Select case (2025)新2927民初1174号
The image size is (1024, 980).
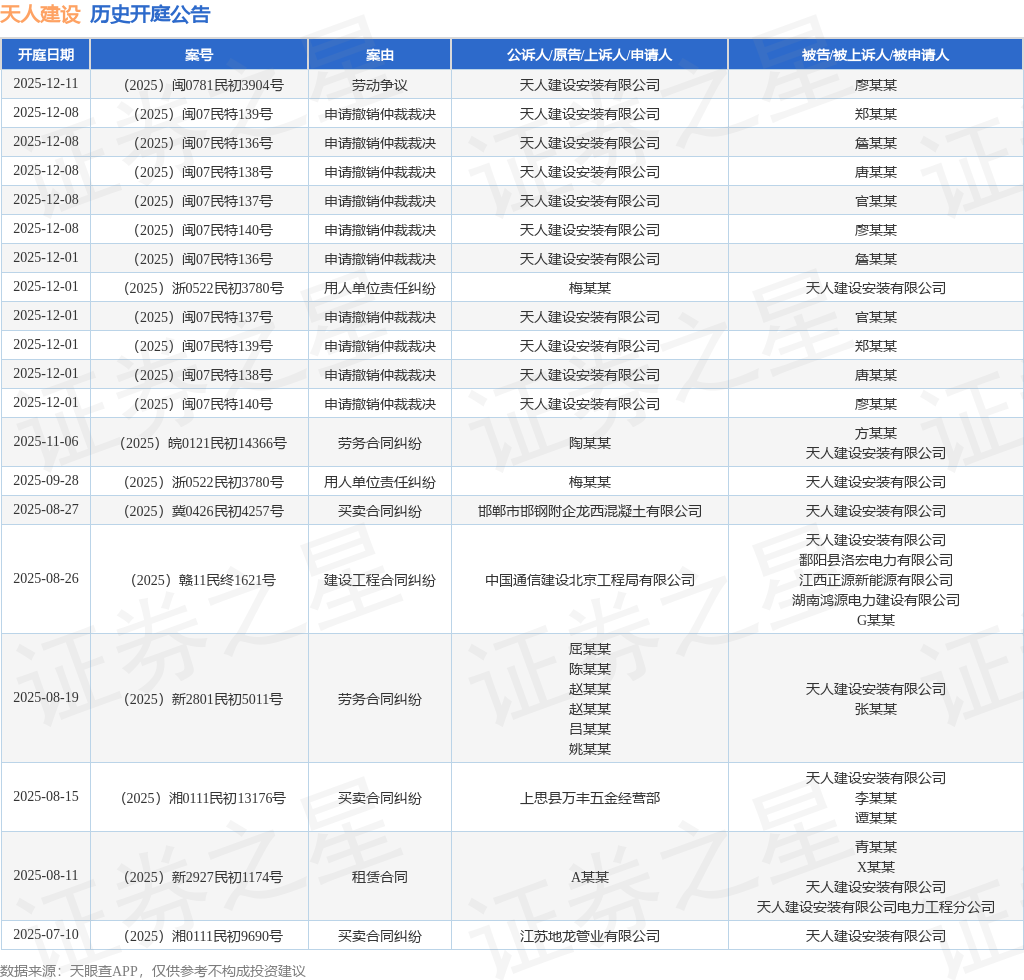[x=204, y=877]
